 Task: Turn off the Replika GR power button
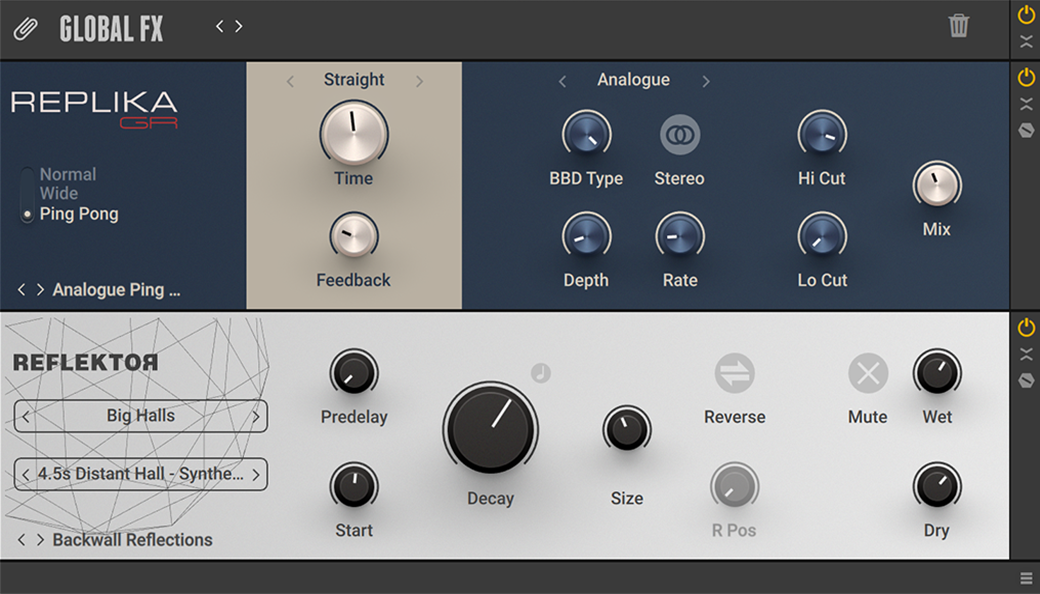coord(1026,77)
